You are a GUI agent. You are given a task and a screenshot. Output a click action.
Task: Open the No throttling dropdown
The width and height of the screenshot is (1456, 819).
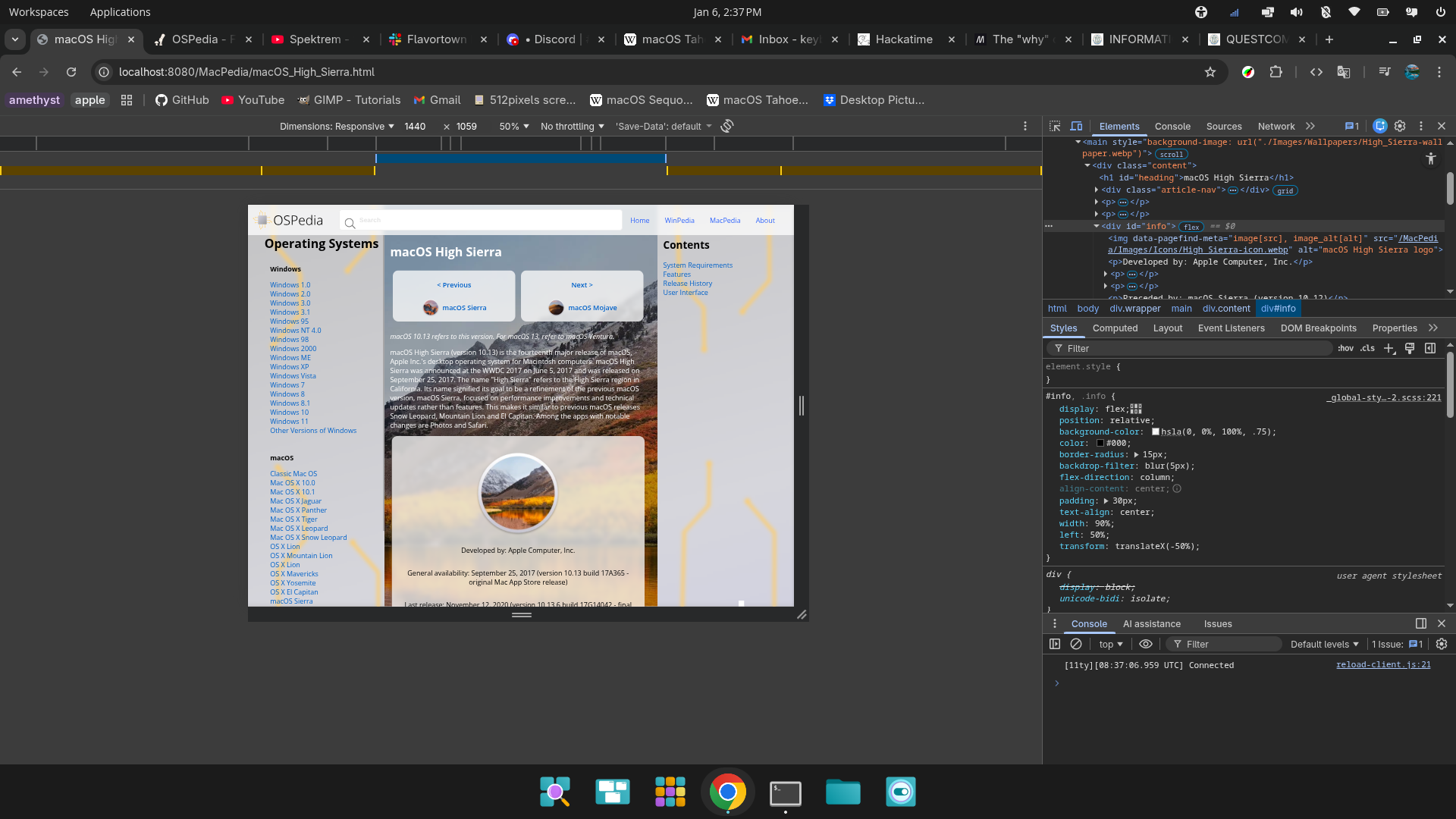[572, 127]
